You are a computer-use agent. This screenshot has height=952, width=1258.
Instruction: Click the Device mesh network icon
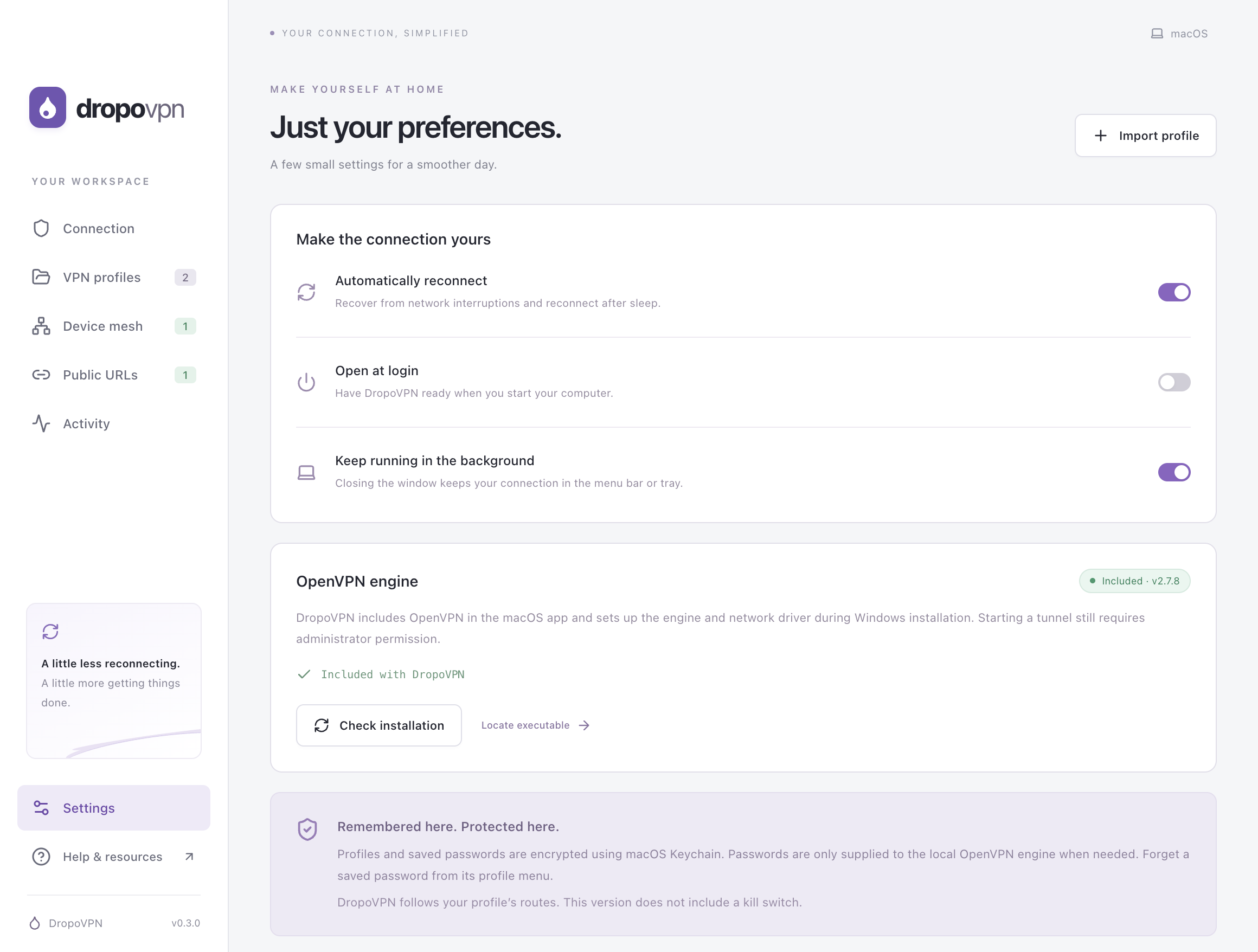click(x=41, y=326)
